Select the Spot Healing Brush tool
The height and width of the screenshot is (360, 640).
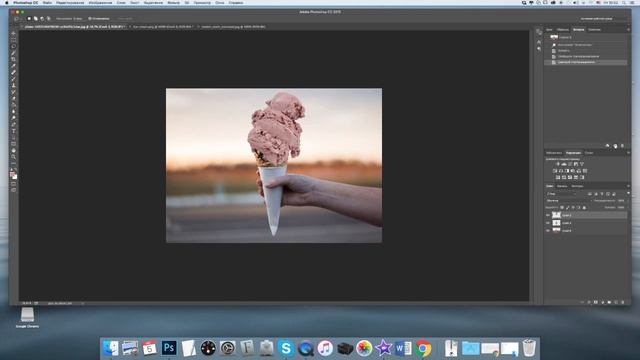coord(13,72)
